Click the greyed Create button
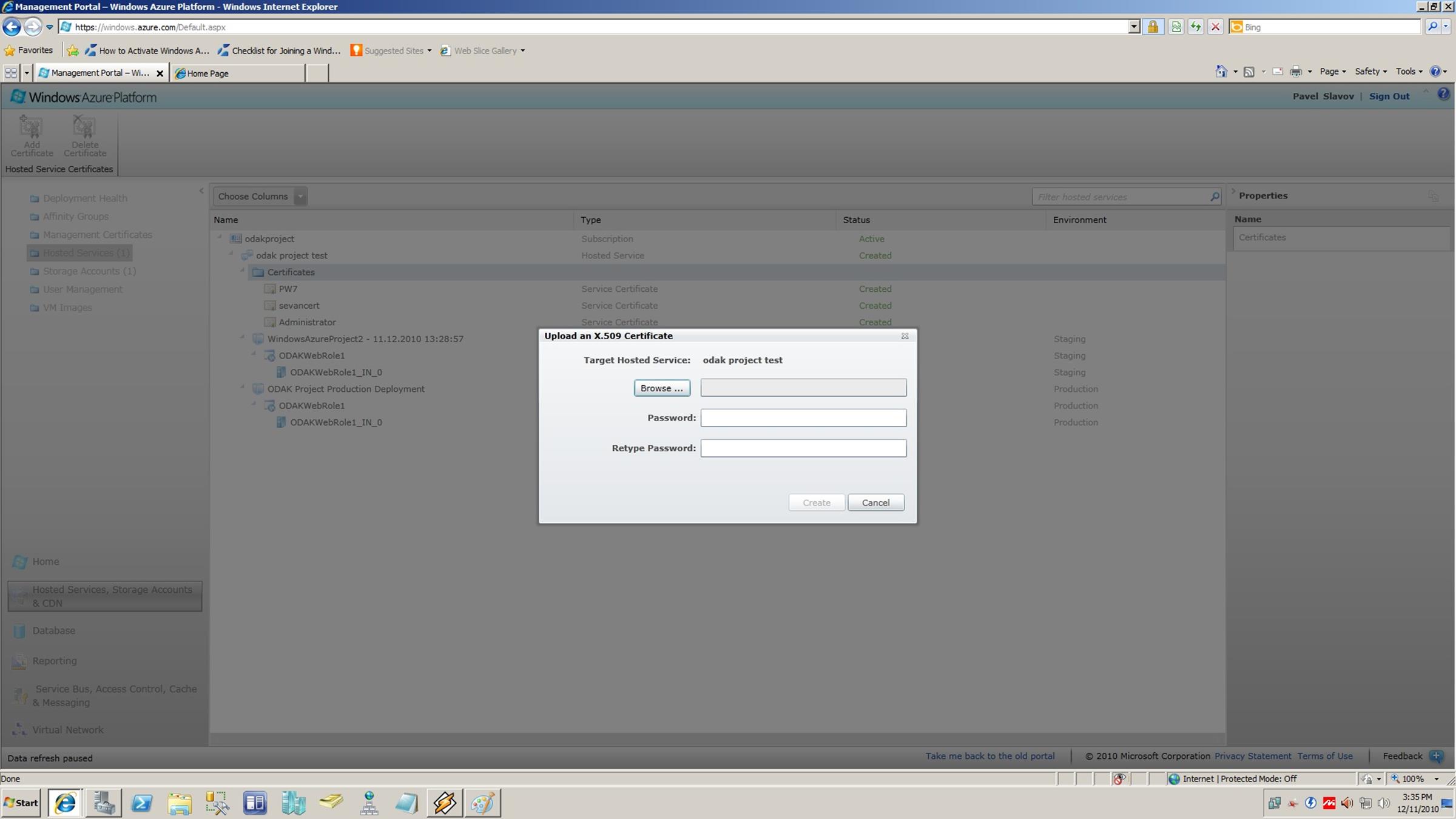Viewport: 1456px width, 819px height. [817, 502]
